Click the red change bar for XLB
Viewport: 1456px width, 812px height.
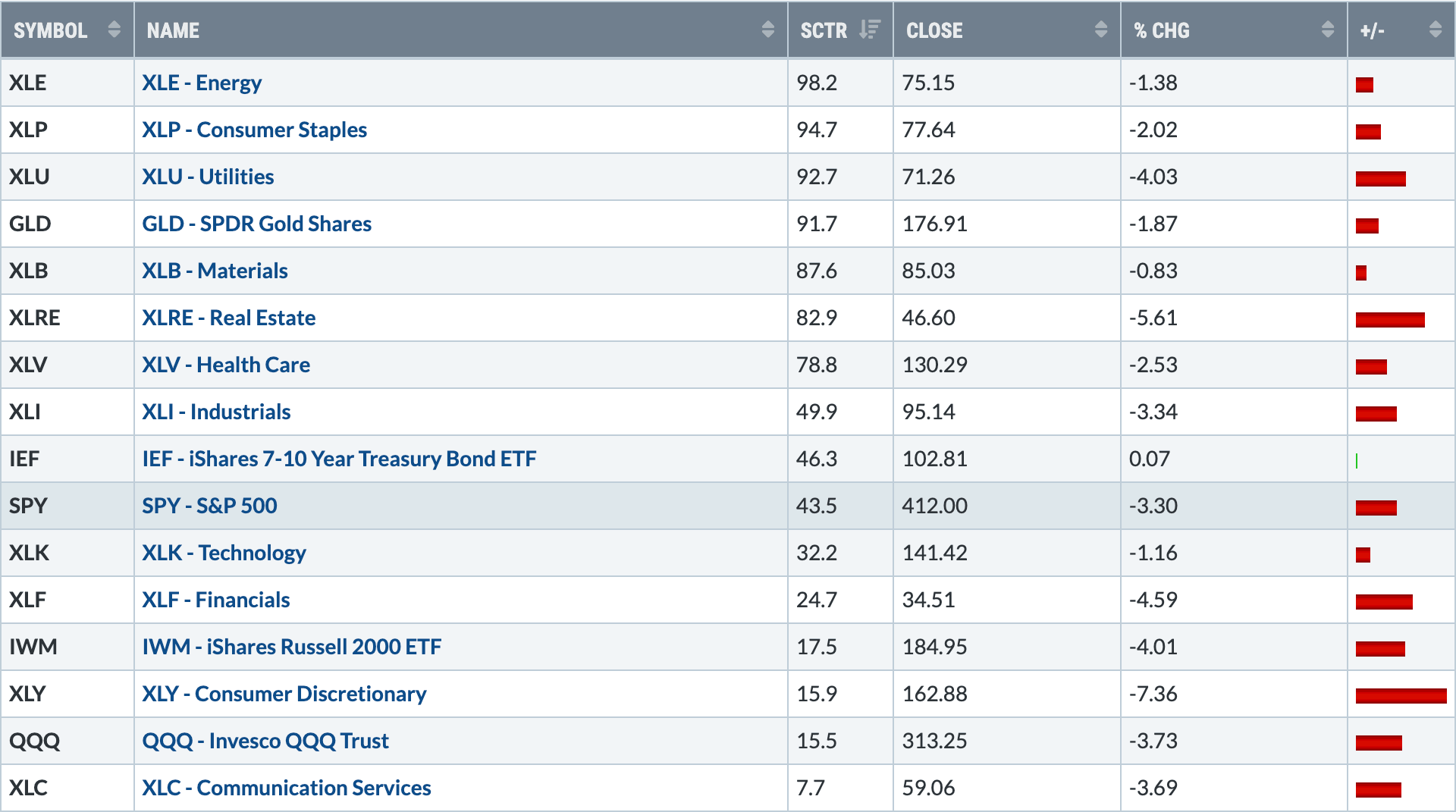point(1361,272)
